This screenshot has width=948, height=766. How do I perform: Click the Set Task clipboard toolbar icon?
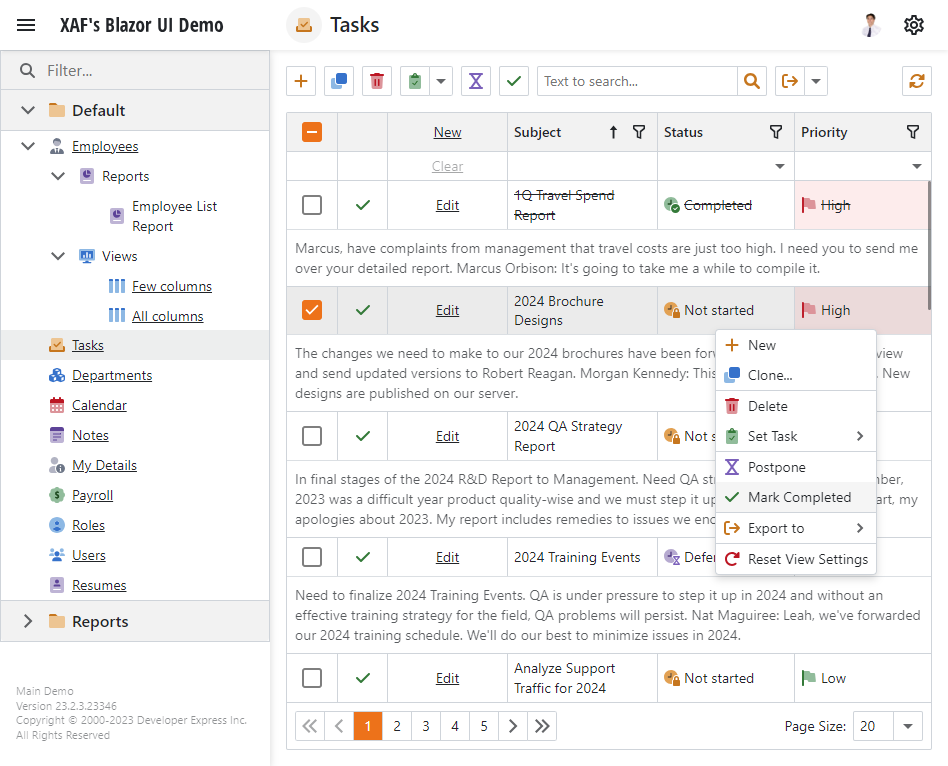click(x=415, y=81)
